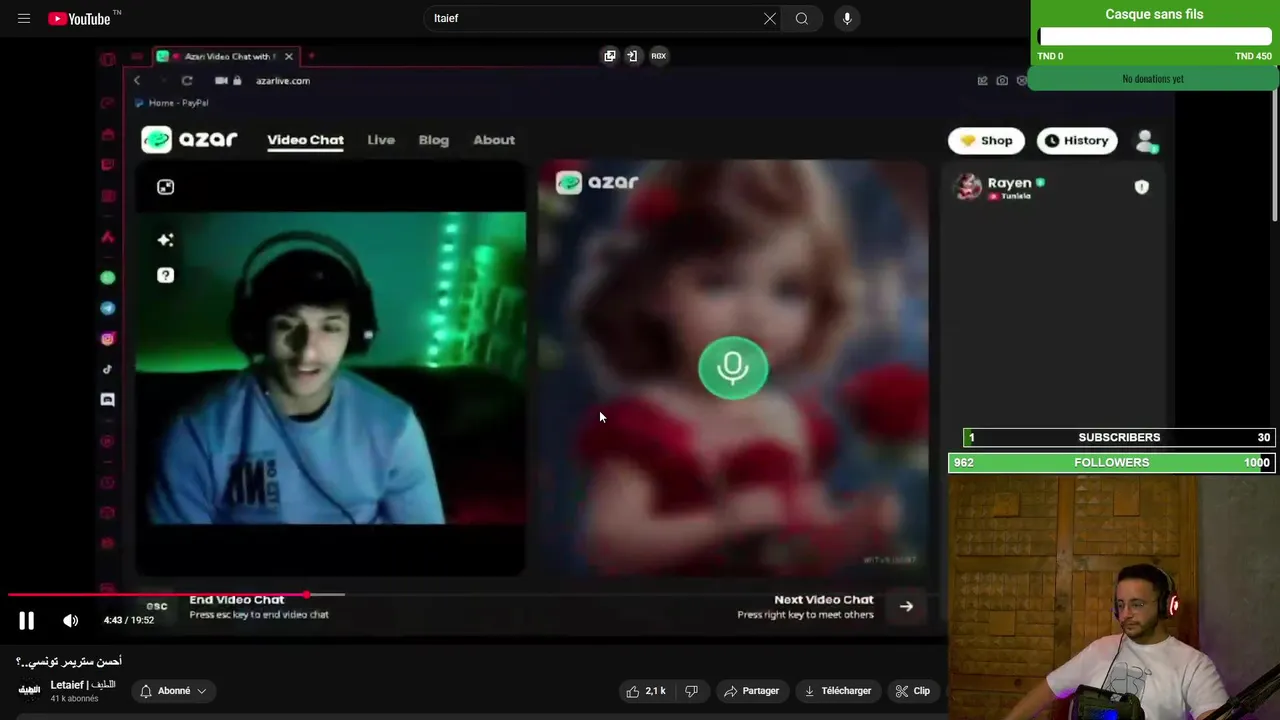Select the About tab in Azar

[494, 140]
